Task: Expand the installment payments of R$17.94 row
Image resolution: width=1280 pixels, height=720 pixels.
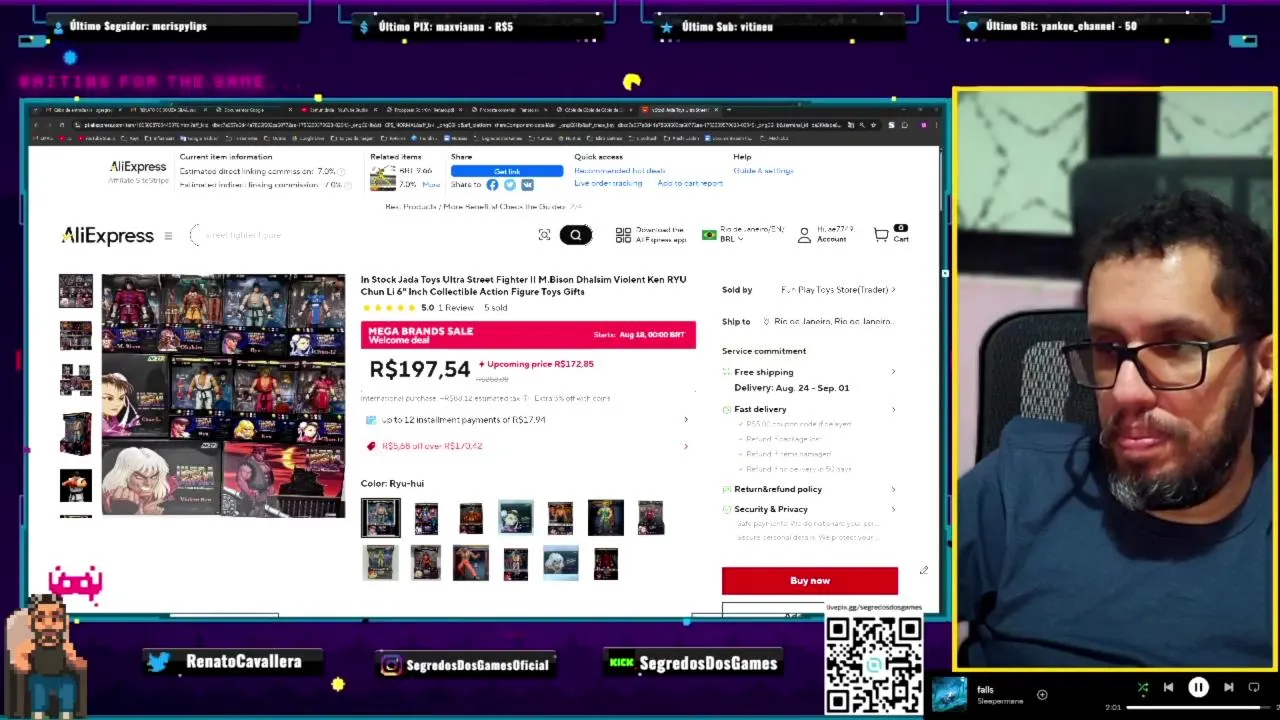Action: point(527,420)
